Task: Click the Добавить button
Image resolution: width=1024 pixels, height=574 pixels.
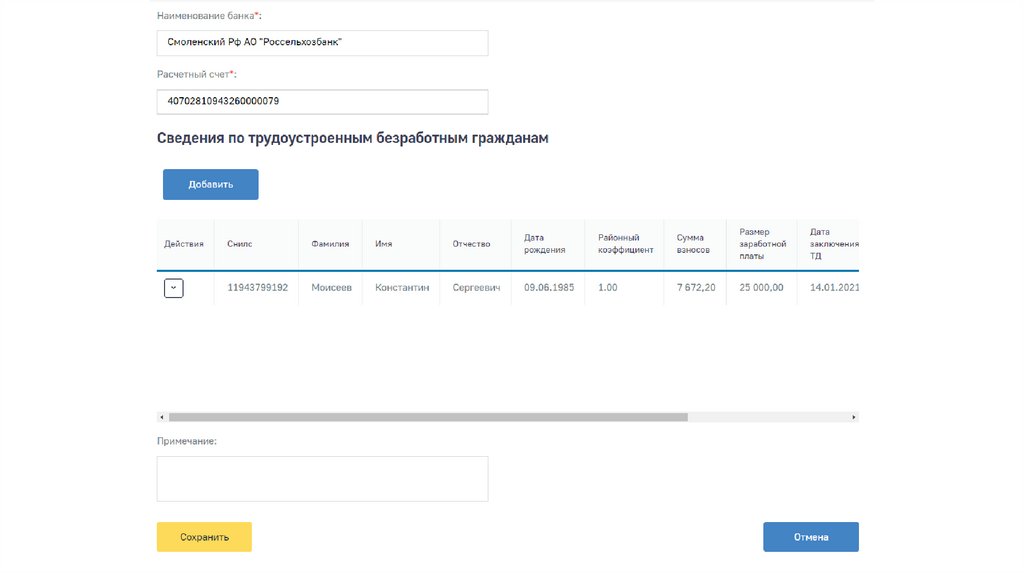Action: tap(211, 184)
